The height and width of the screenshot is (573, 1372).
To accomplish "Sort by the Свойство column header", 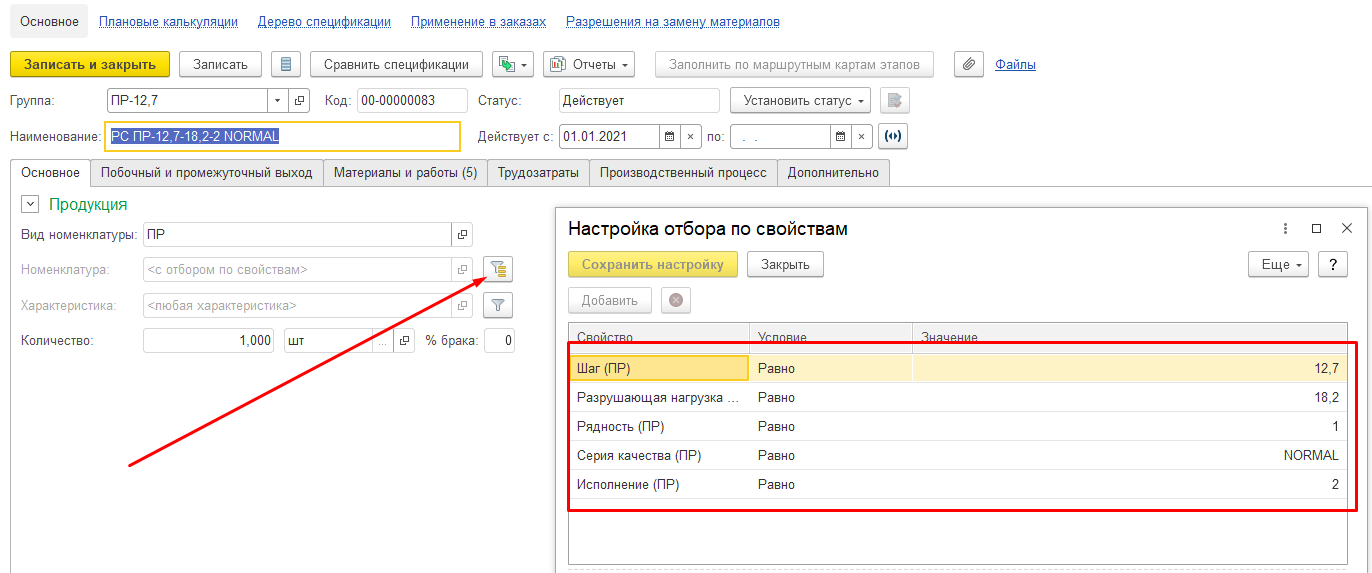I will click(659, 338).
